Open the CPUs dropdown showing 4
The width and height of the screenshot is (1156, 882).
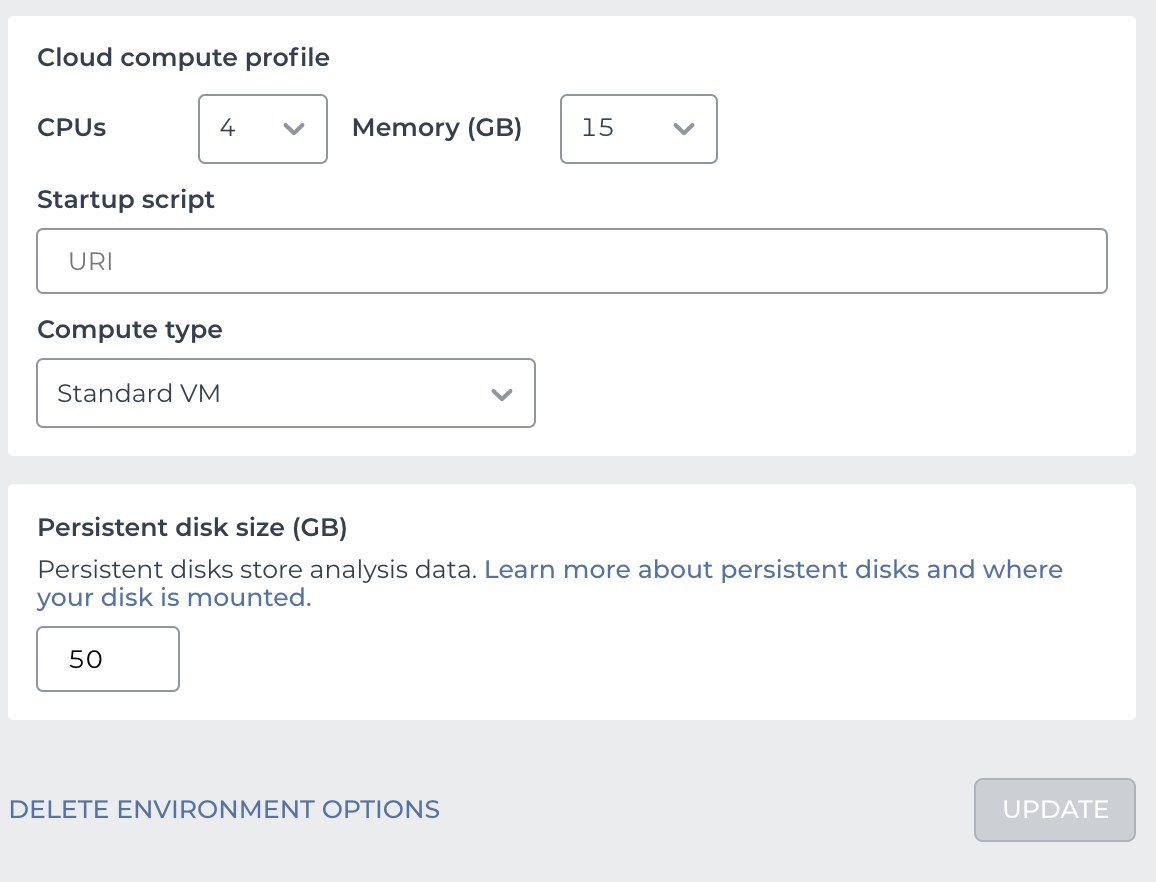[x=262, y=129]
